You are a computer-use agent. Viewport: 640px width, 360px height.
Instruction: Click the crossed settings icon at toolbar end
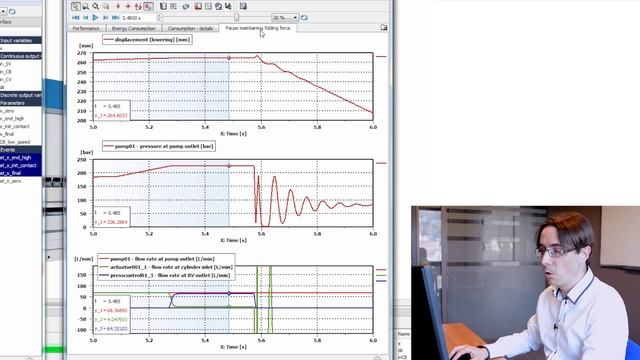coord(243,6)
